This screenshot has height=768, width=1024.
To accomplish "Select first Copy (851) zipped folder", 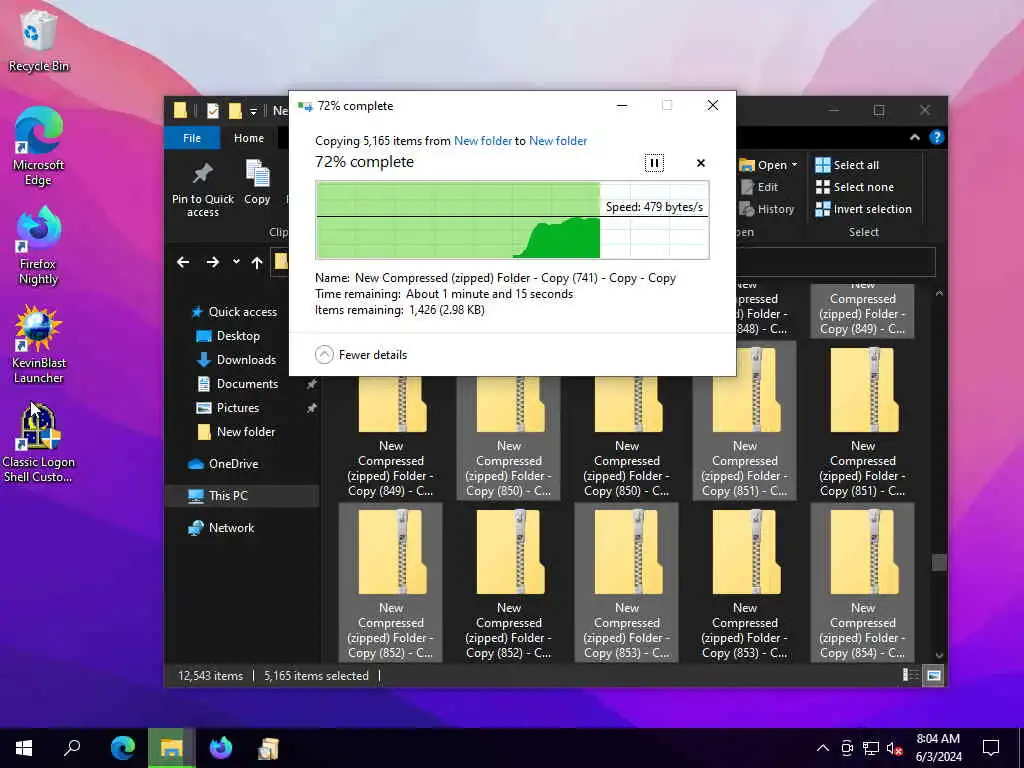I will coord(744,421).
